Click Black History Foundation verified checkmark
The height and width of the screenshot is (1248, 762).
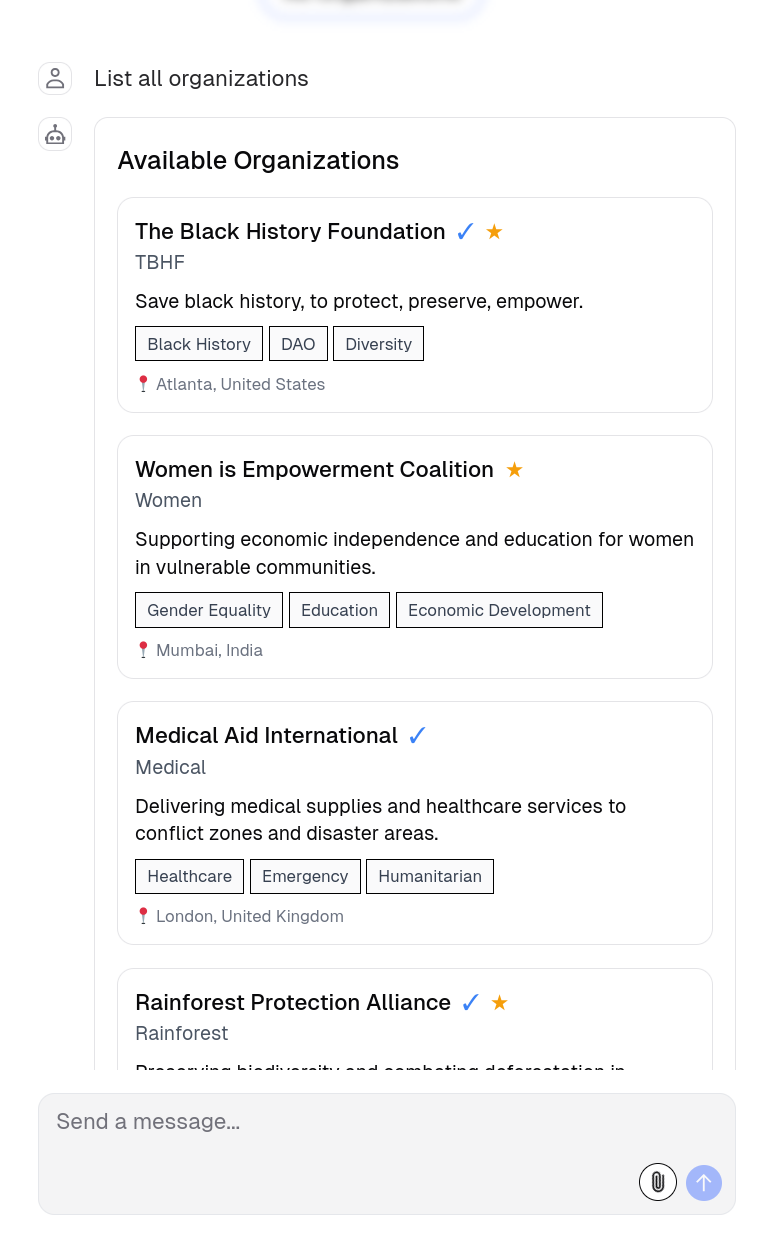pos(465,232)
